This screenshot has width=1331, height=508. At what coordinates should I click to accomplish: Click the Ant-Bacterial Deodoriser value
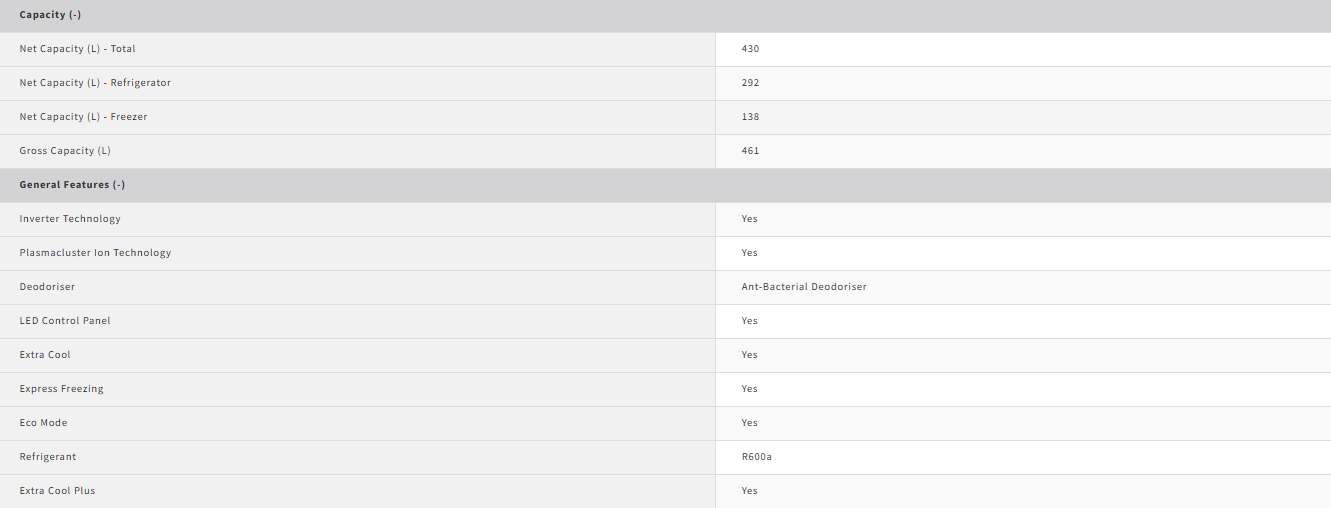(804, 287)
